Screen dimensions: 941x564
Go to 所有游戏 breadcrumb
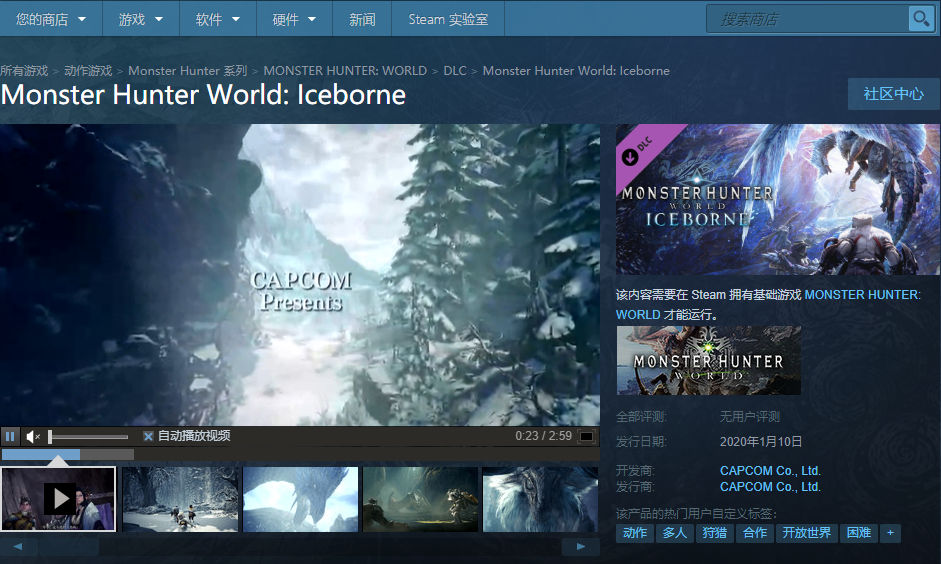[24, 71]
